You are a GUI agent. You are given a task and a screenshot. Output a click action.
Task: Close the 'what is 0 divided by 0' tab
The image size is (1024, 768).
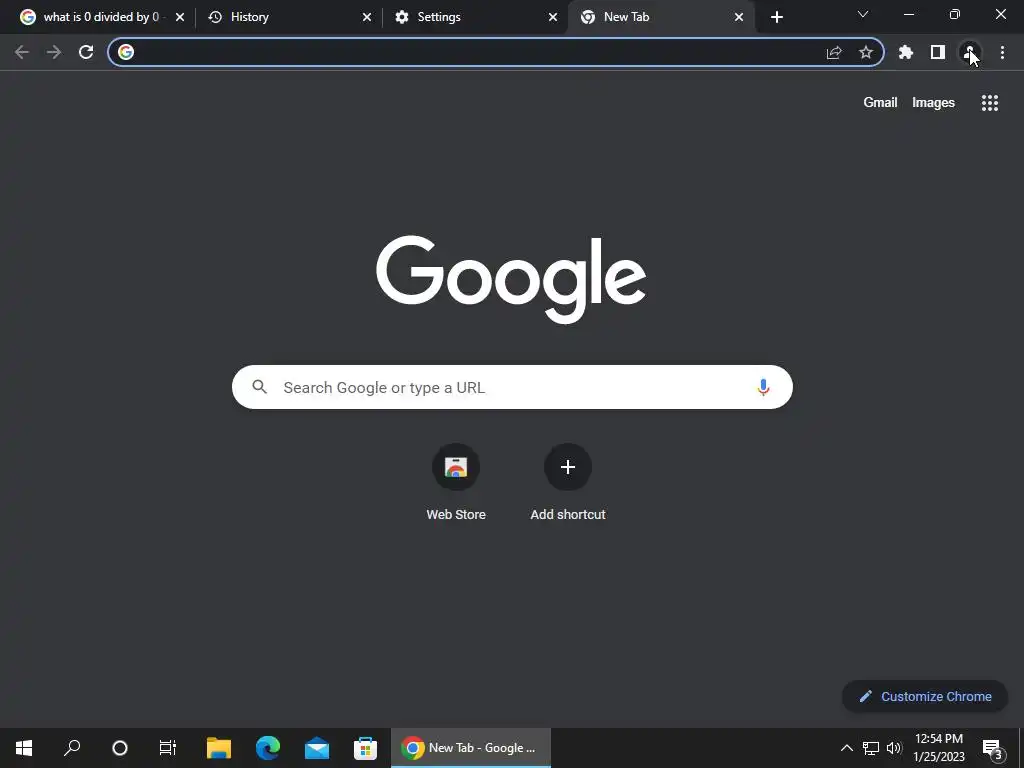(x=180, y=17)
